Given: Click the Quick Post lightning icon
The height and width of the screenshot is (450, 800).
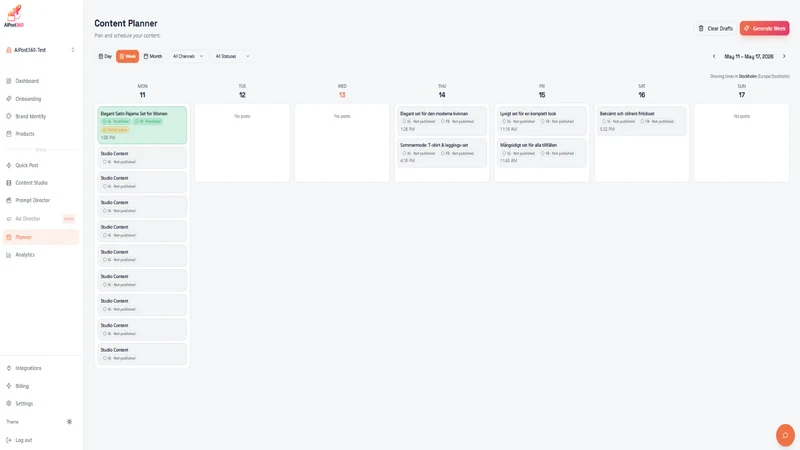Looking at the screenshot, I should coord(9,165).
